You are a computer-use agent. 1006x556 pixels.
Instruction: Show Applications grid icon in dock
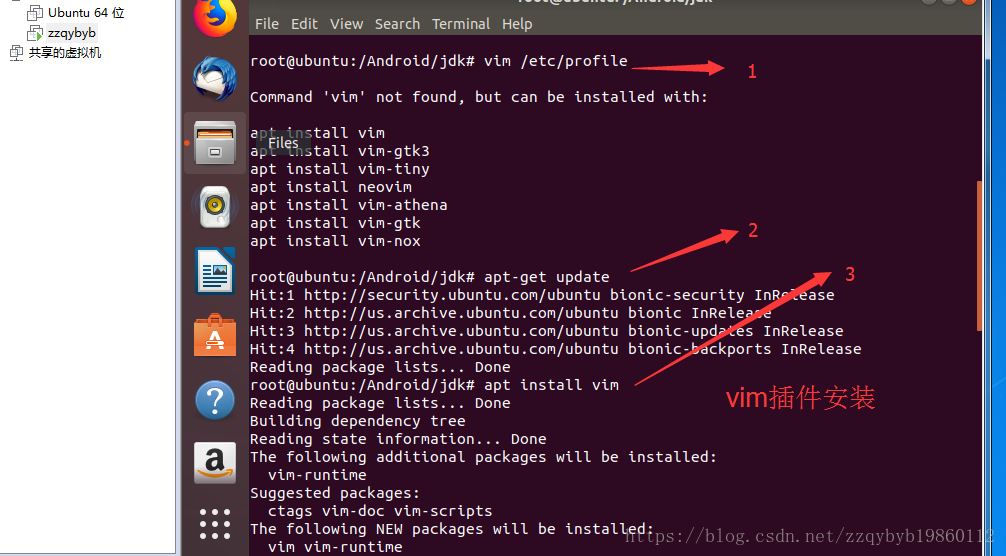[x=215, y=524]
